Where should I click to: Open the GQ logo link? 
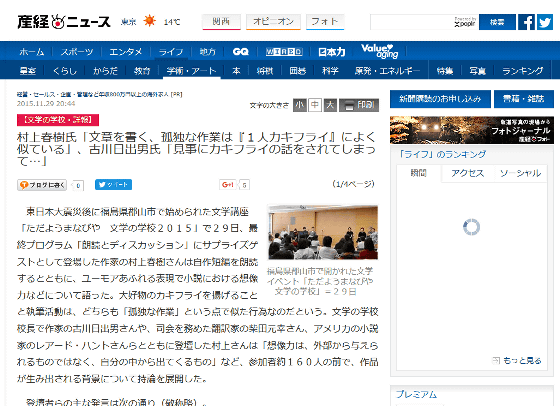(240, 52)
